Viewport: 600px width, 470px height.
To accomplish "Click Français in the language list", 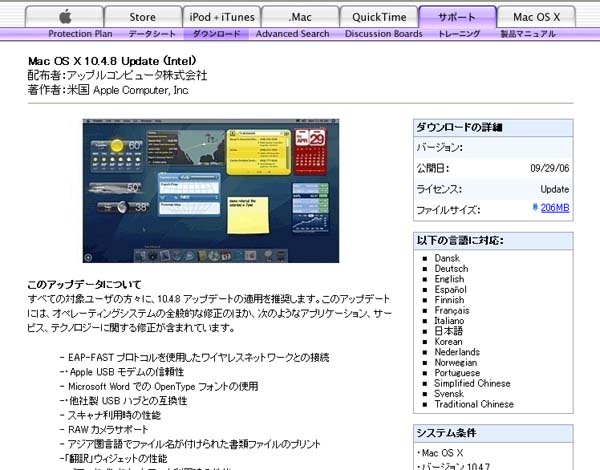I will coord(452,310).
